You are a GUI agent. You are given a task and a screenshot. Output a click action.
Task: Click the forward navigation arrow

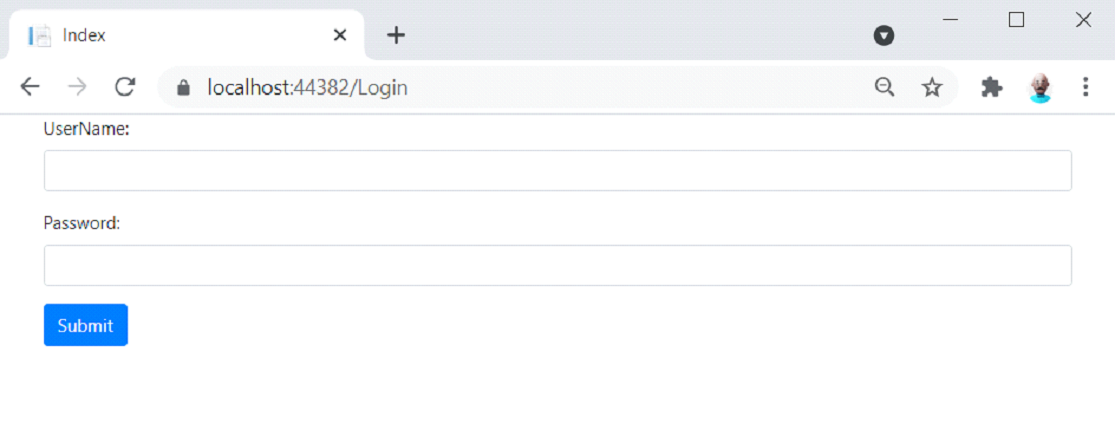click(x=77, y=87)
